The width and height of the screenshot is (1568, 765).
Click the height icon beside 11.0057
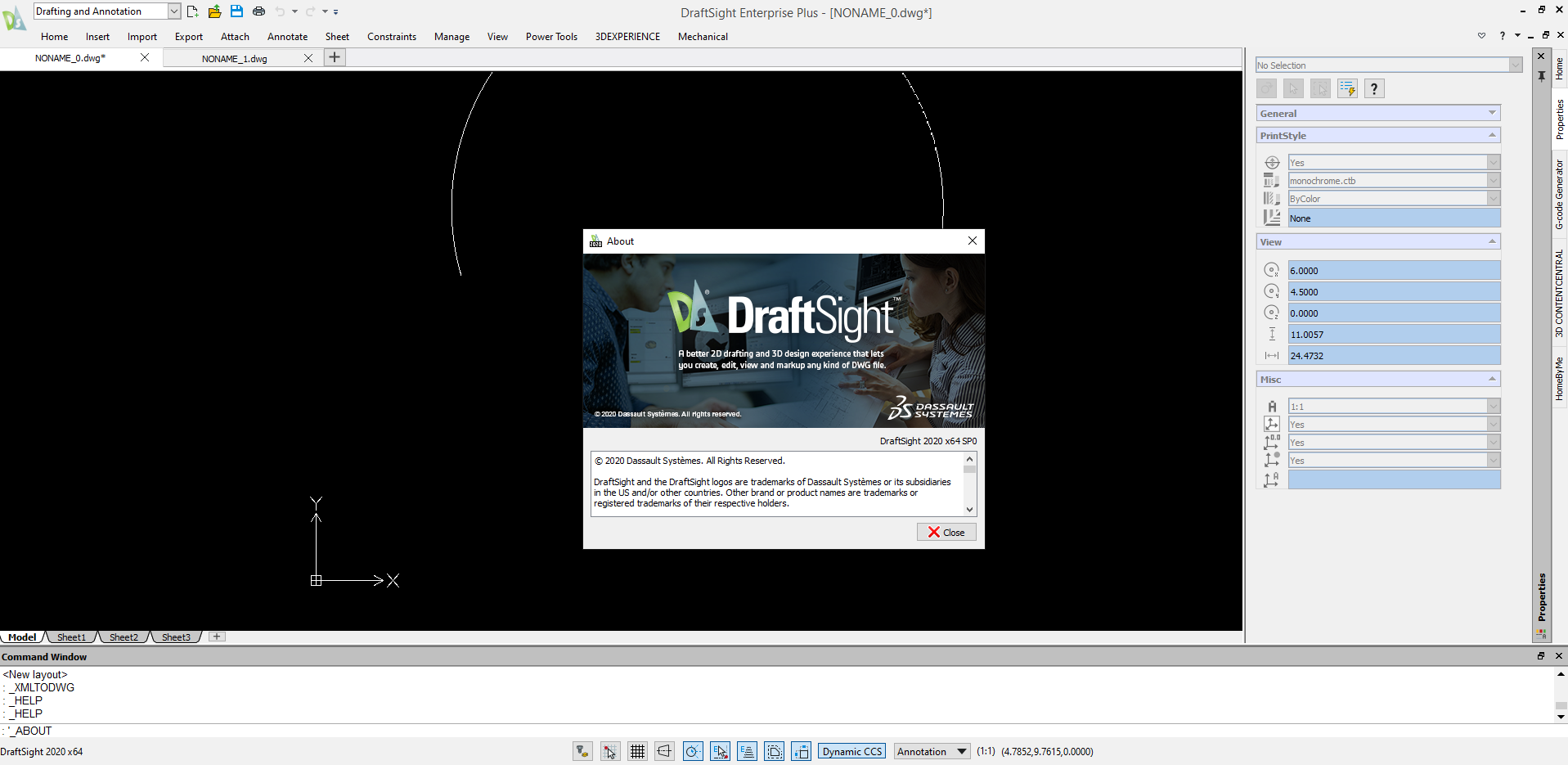click(x=1271, y=334)
